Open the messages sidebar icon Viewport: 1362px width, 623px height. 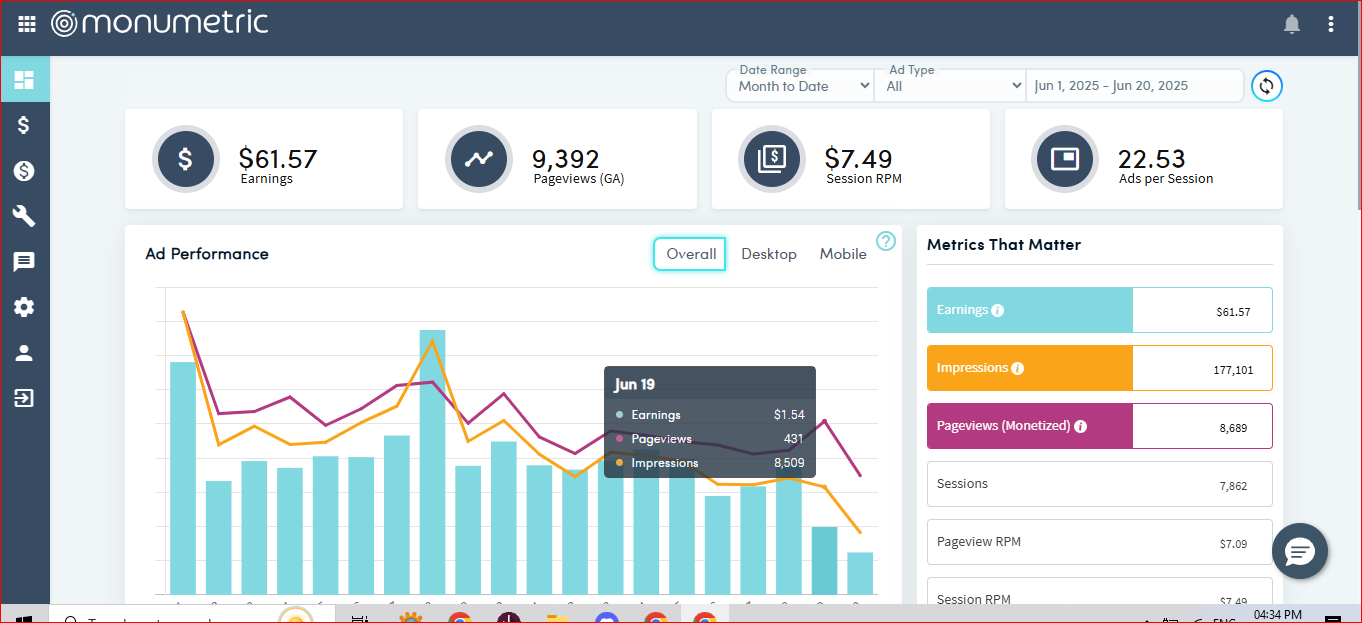24,262
